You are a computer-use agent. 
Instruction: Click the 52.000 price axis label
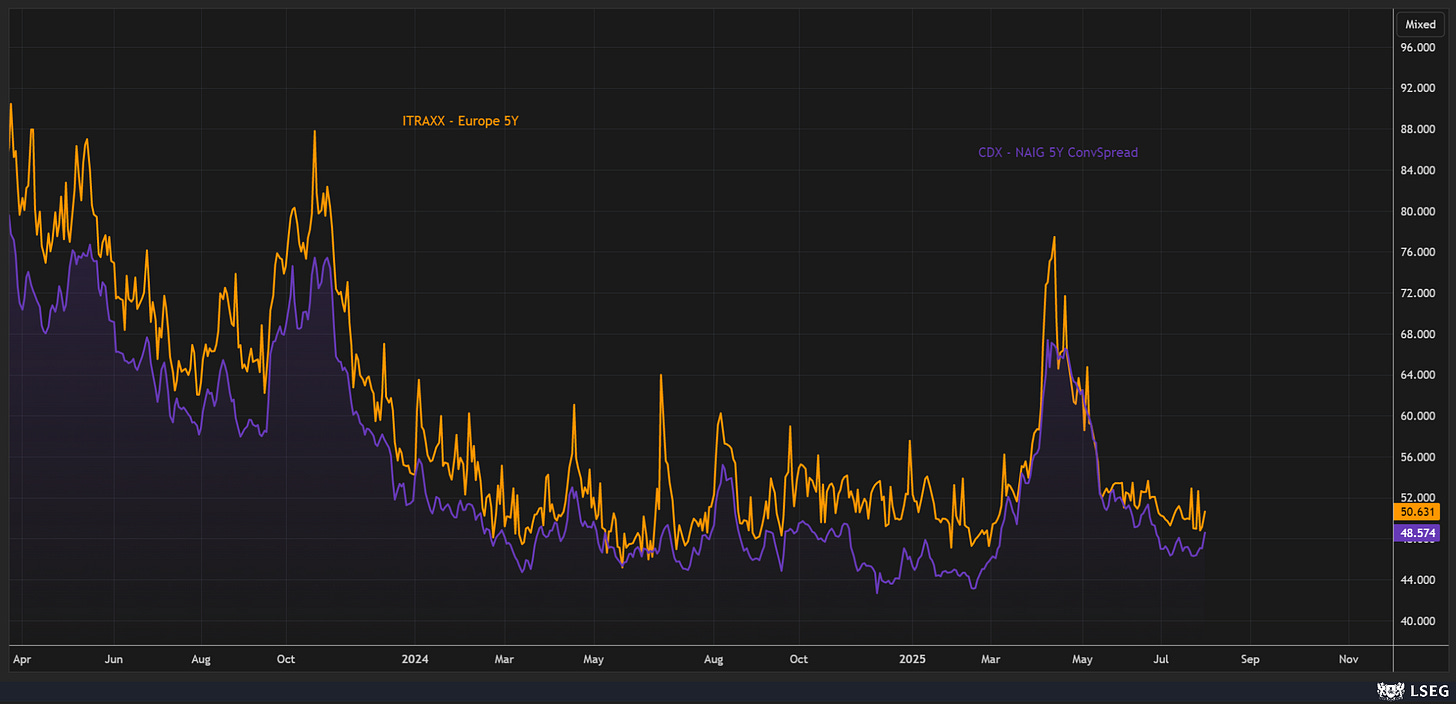pyautogui.click(x=1417, y=497)
